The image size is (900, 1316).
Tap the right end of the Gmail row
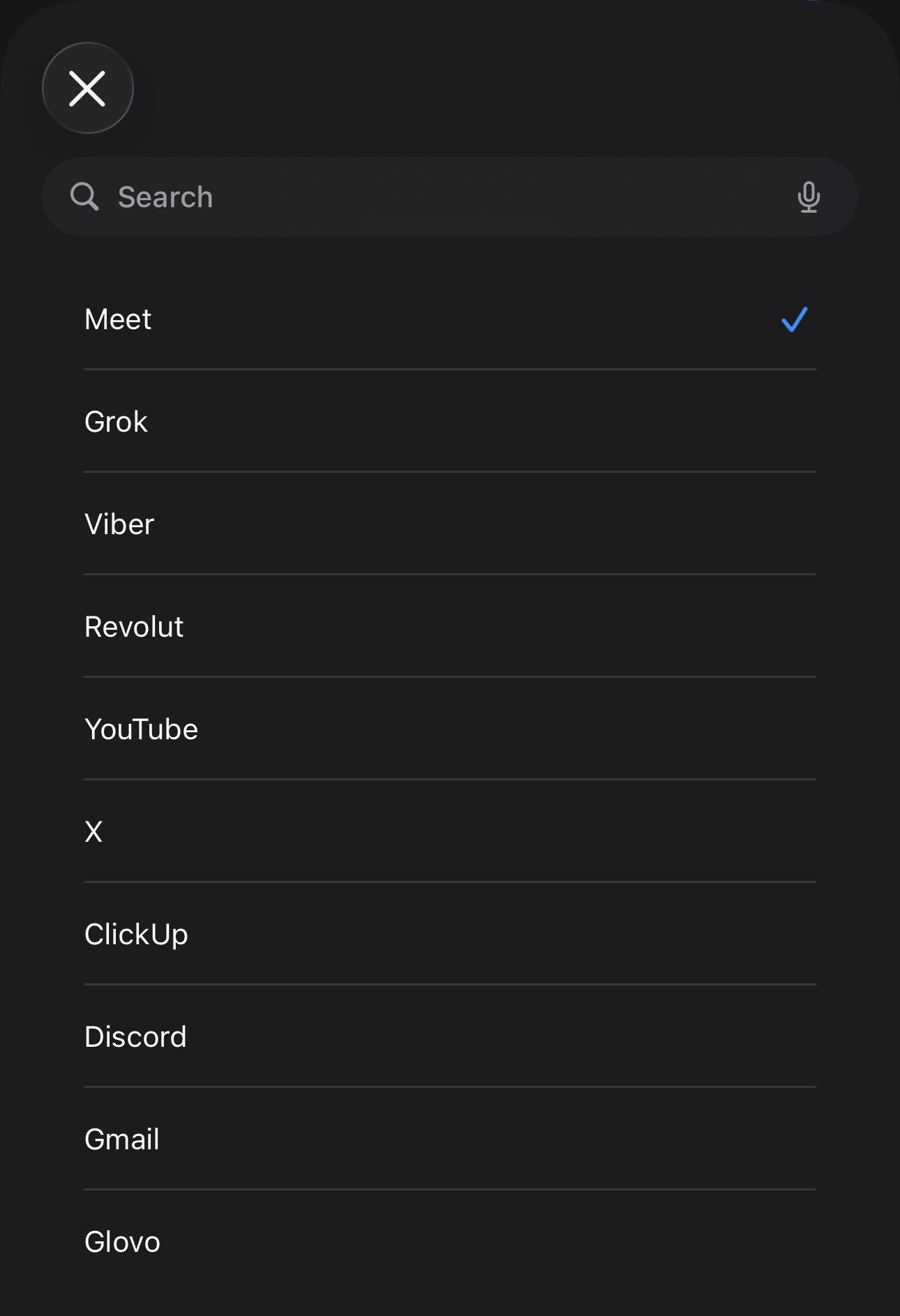(x=781, y=1140)
